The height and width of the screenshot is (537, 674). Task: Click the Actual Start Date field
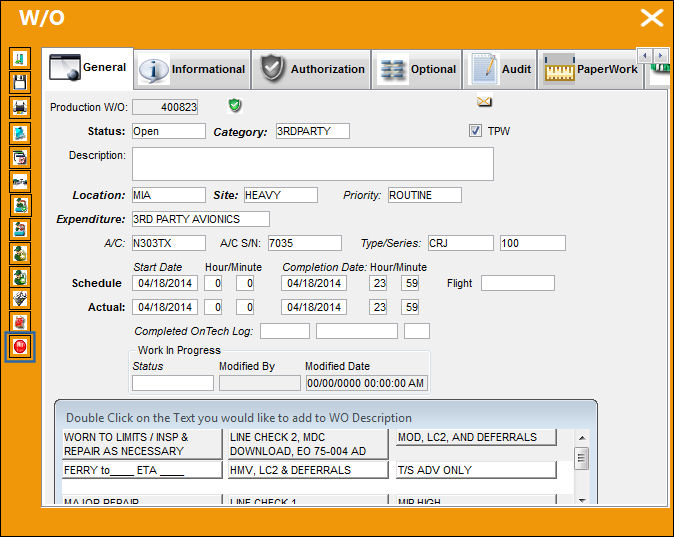click(x=165, y=307)
